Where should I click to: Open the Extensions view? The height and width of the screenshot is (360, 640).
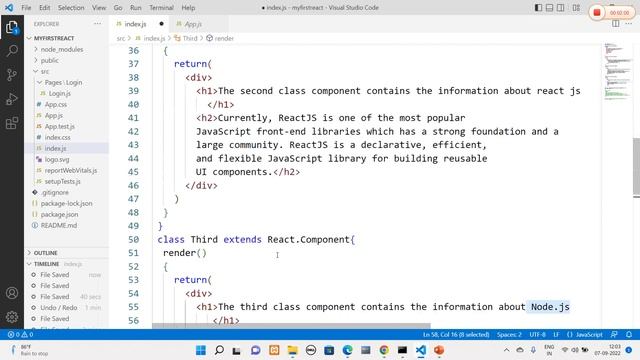[x=12, y=123]
